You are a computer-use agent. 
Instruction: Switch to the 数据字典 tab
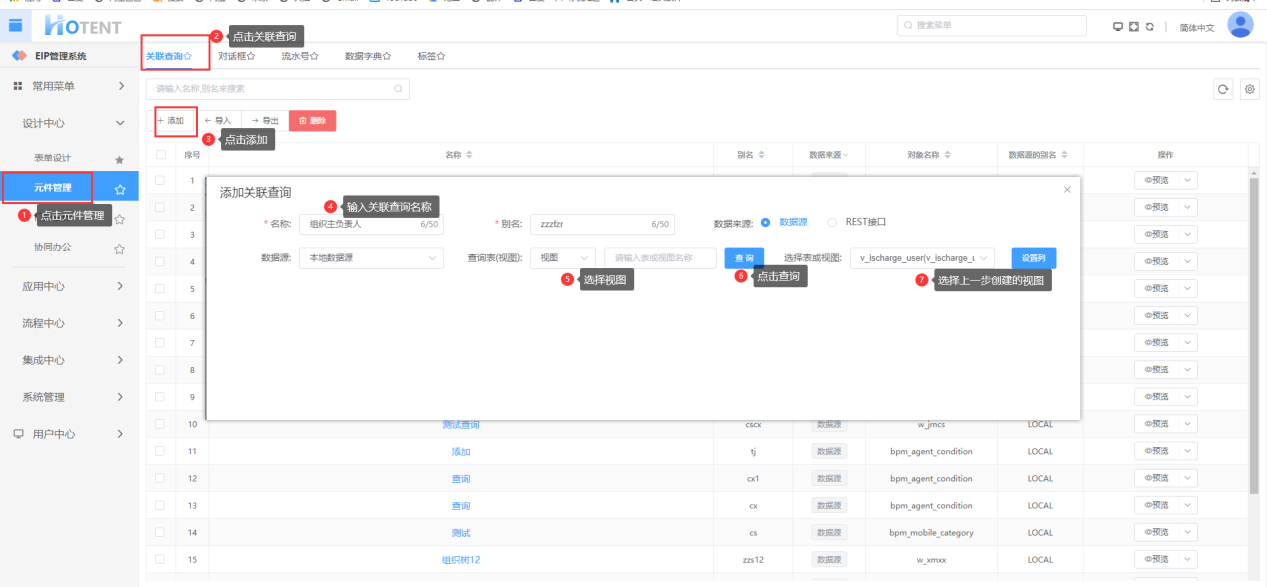pos(367,57)
